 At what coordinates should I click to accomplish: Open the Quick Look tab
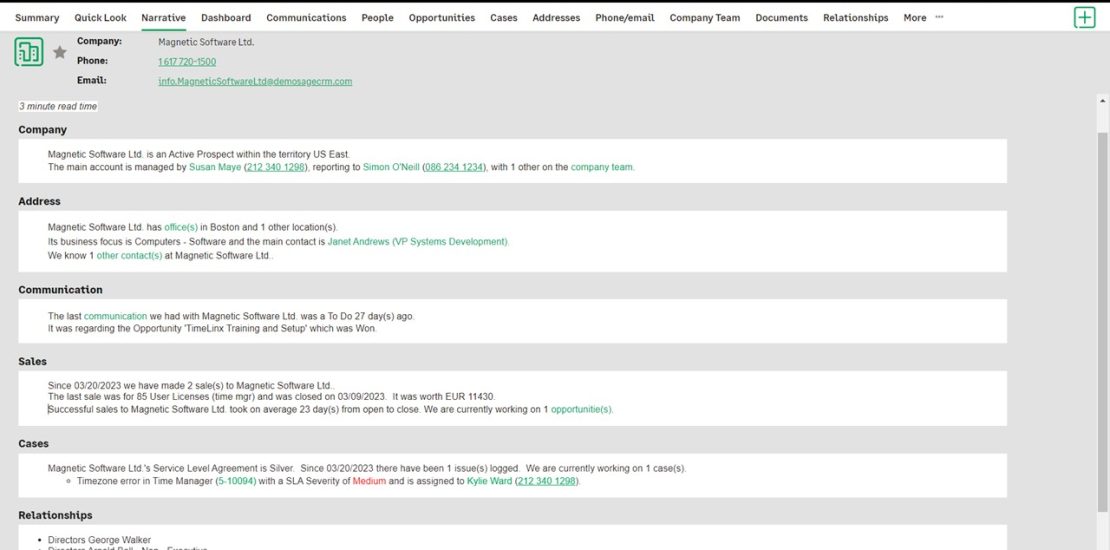101,18
